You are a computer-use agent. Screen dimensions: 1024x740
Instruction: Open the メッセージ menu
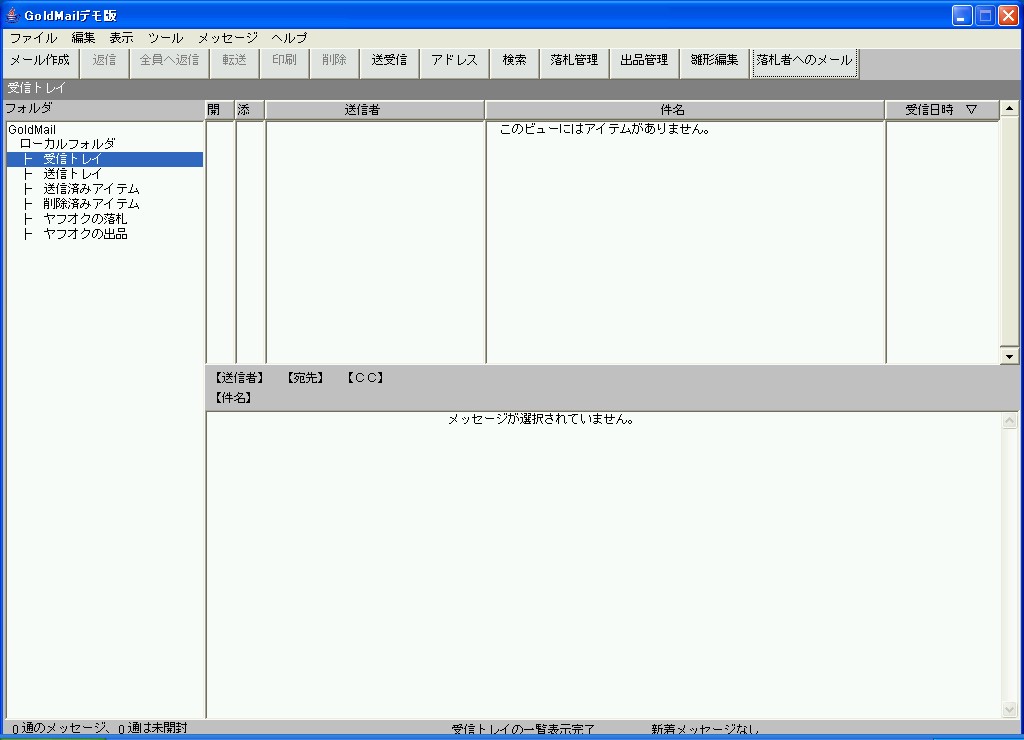click(227, 37)
